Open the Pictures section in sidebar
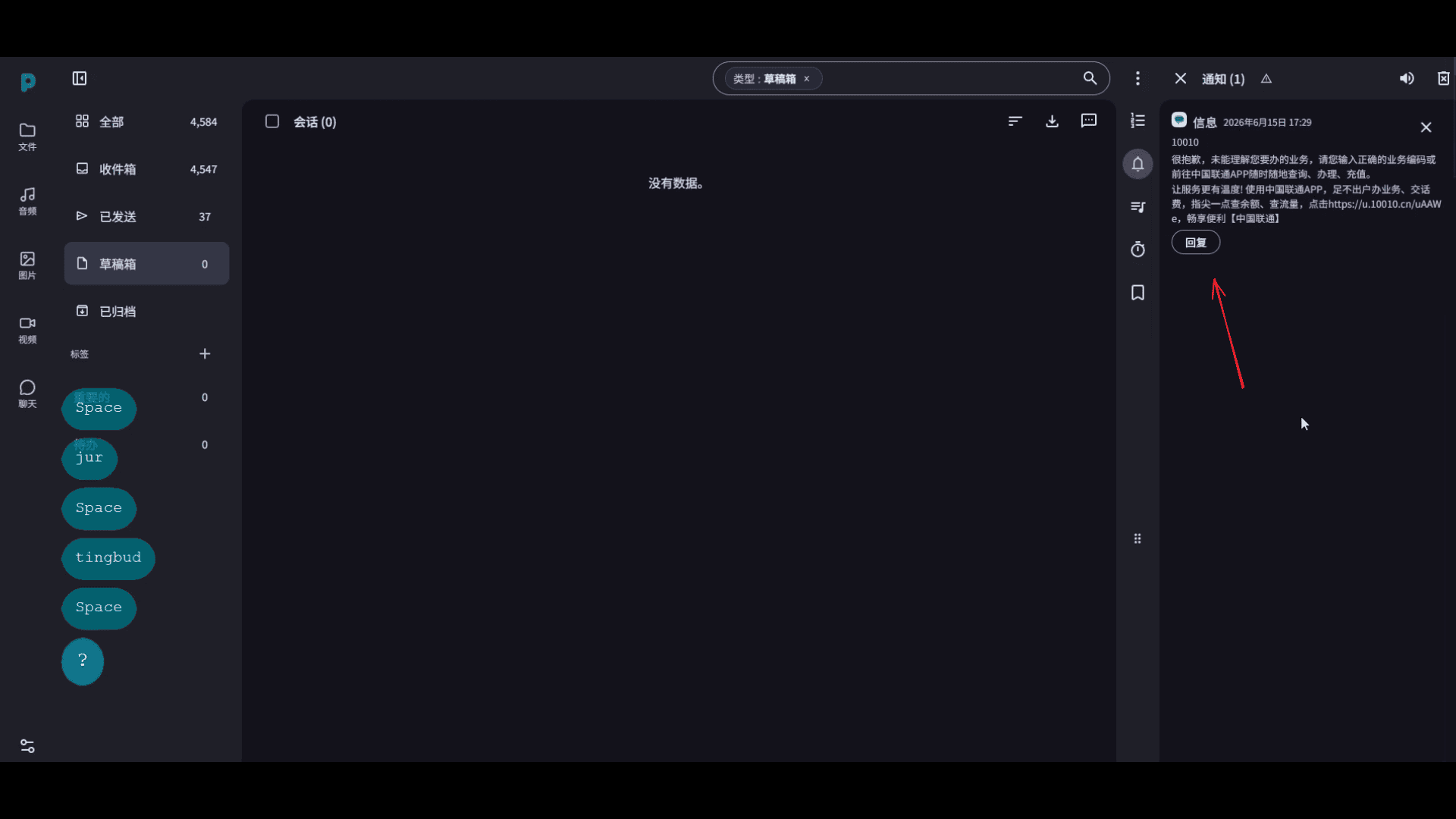 coord(27,265)
